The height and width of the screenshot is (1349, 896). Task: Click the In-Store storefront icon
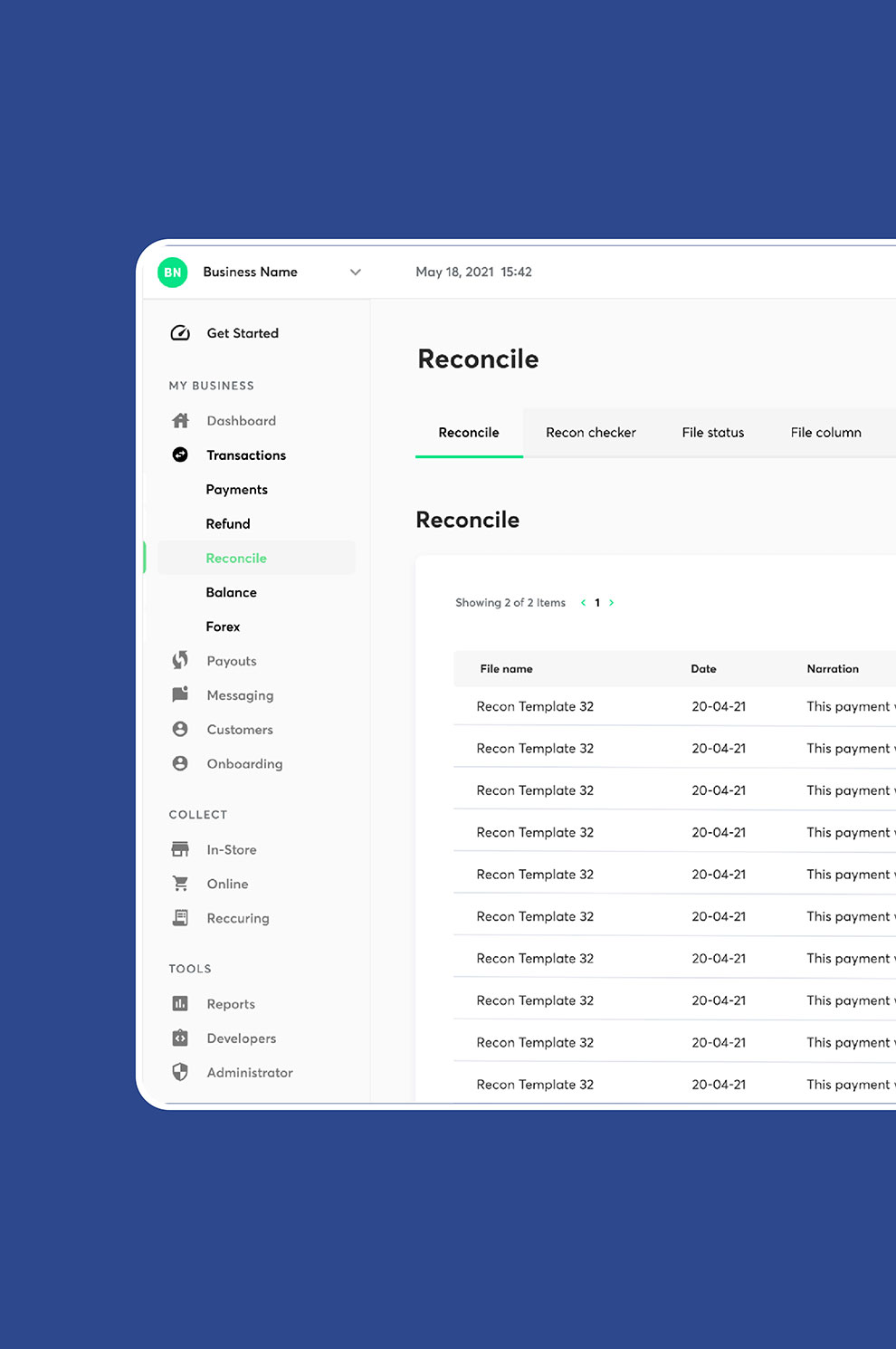pyautogui.click(x=180, y=849)
